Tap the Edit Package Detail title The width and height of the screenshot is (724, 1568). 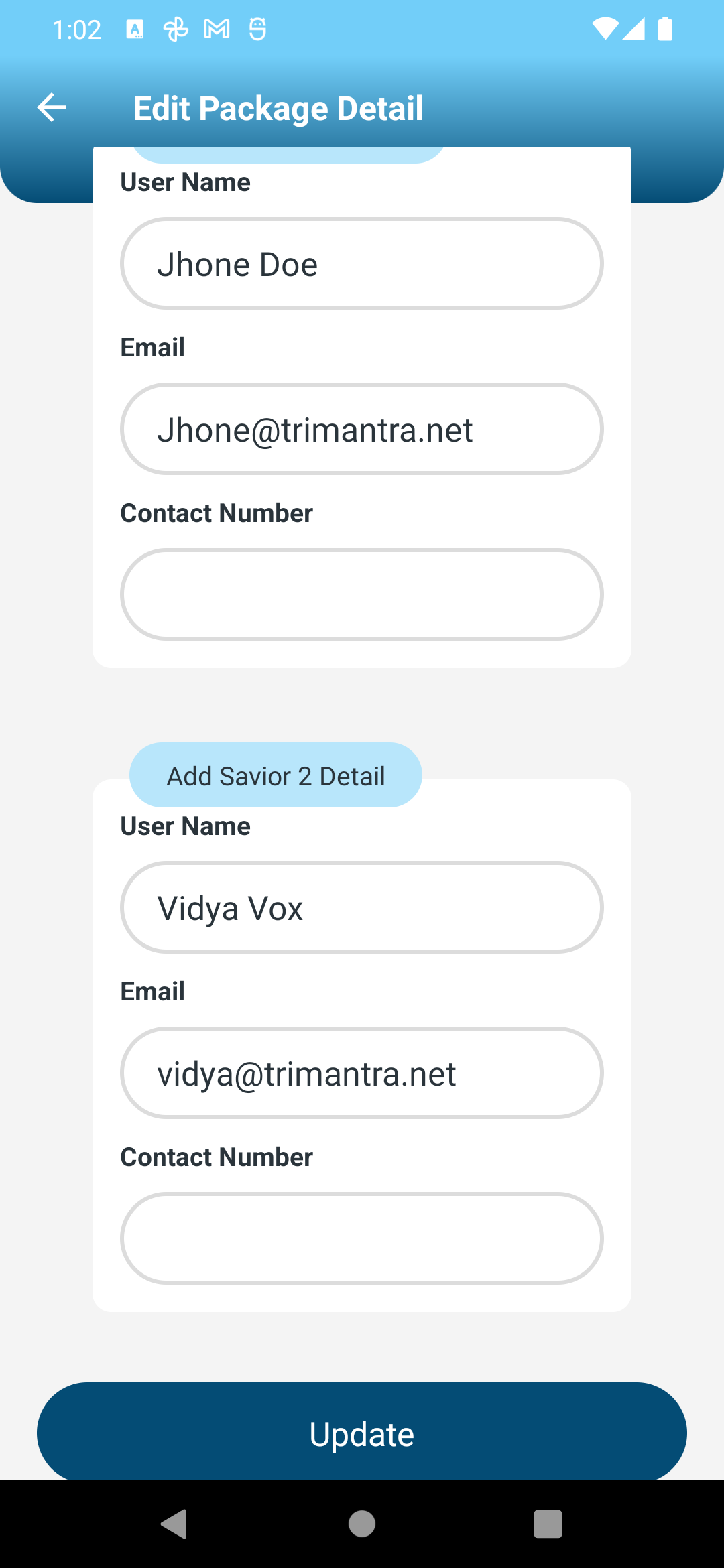pyautogui.click(x=278, y=108)
